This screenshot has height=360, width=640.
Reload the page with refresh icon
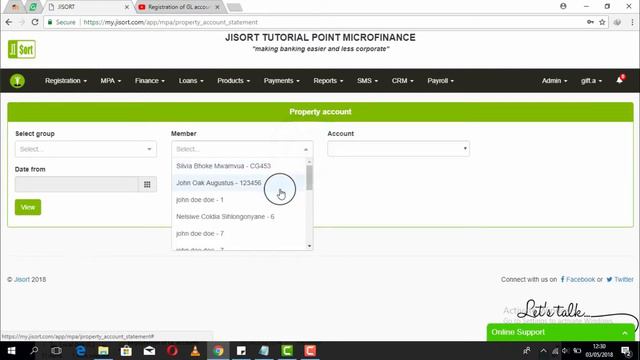point(35,22)
